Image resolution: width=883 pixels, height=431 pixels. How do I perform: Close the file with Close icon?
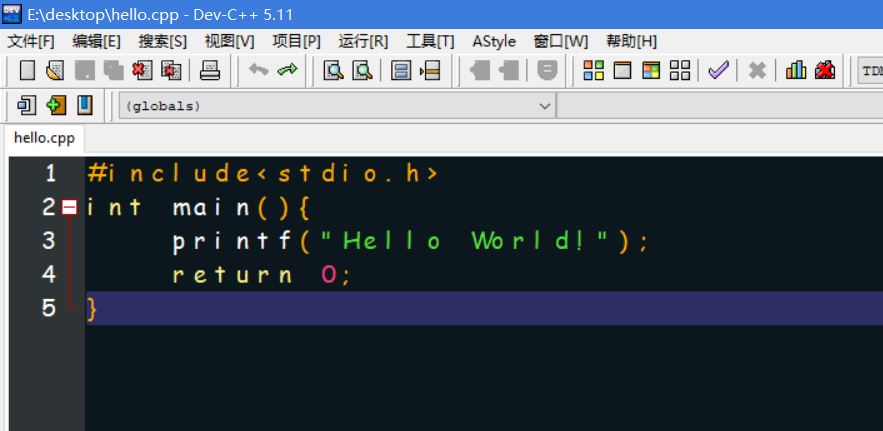pos(142,71)
